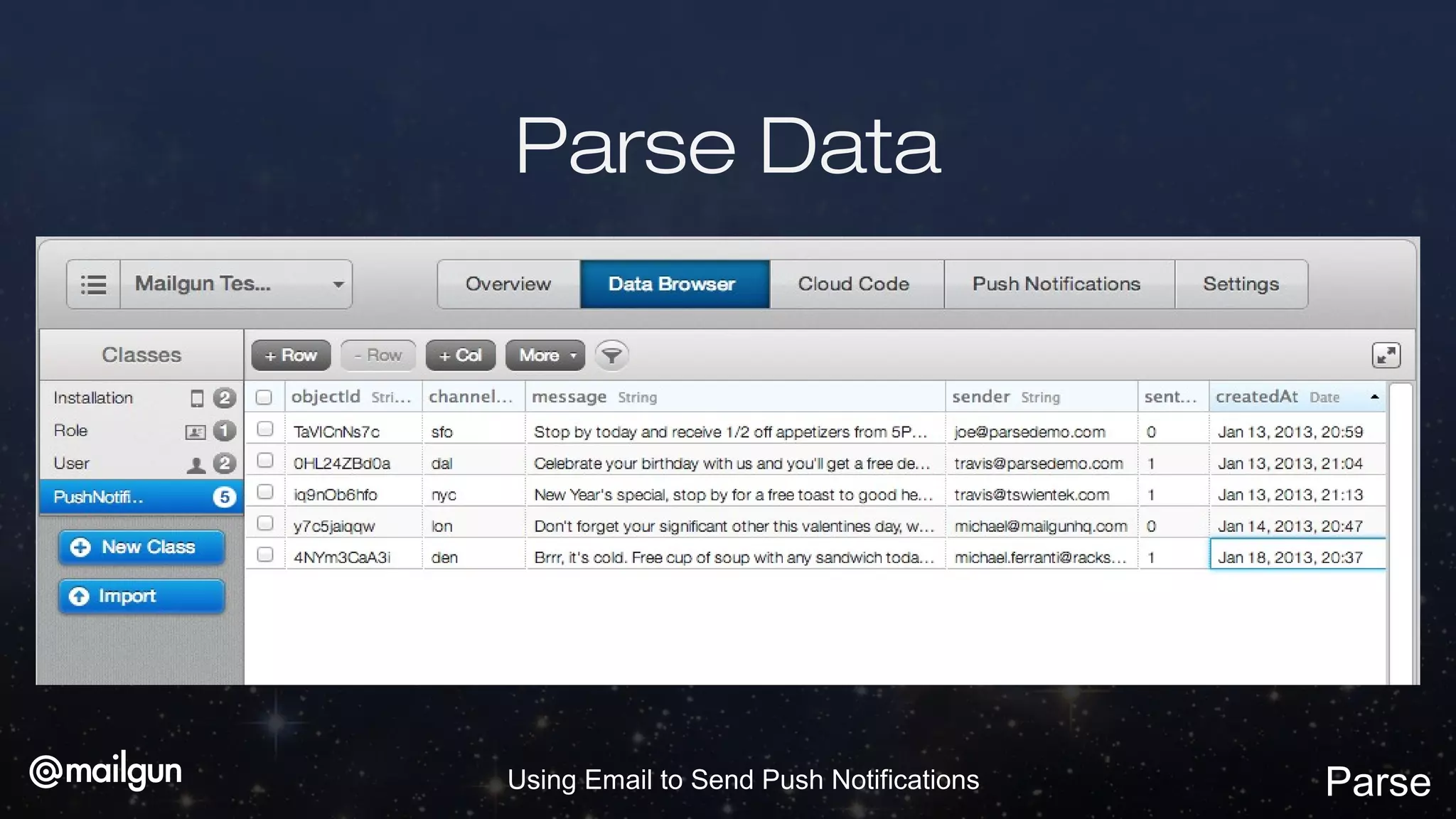This screenshot has height=819, width=1456.
Task: Go to the Push Notifications tab
Action: tap(1059, 284)
